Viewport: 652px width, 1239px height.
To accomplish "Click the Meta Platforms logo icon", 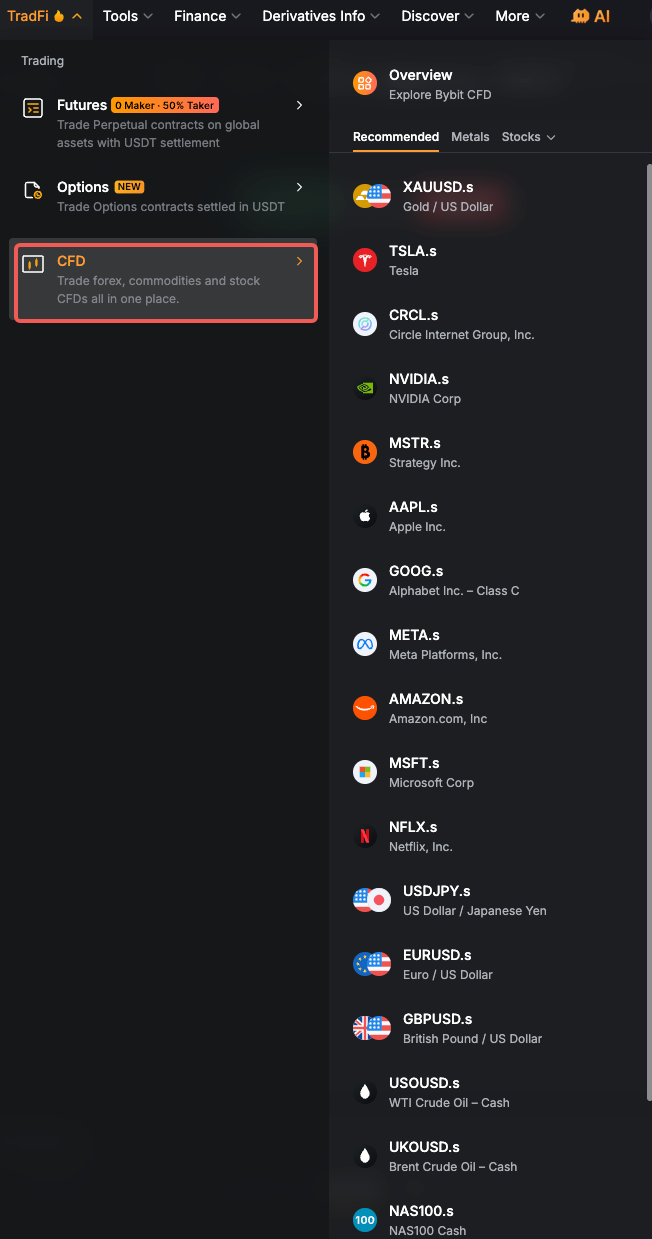I will click(x=365, y=644).
